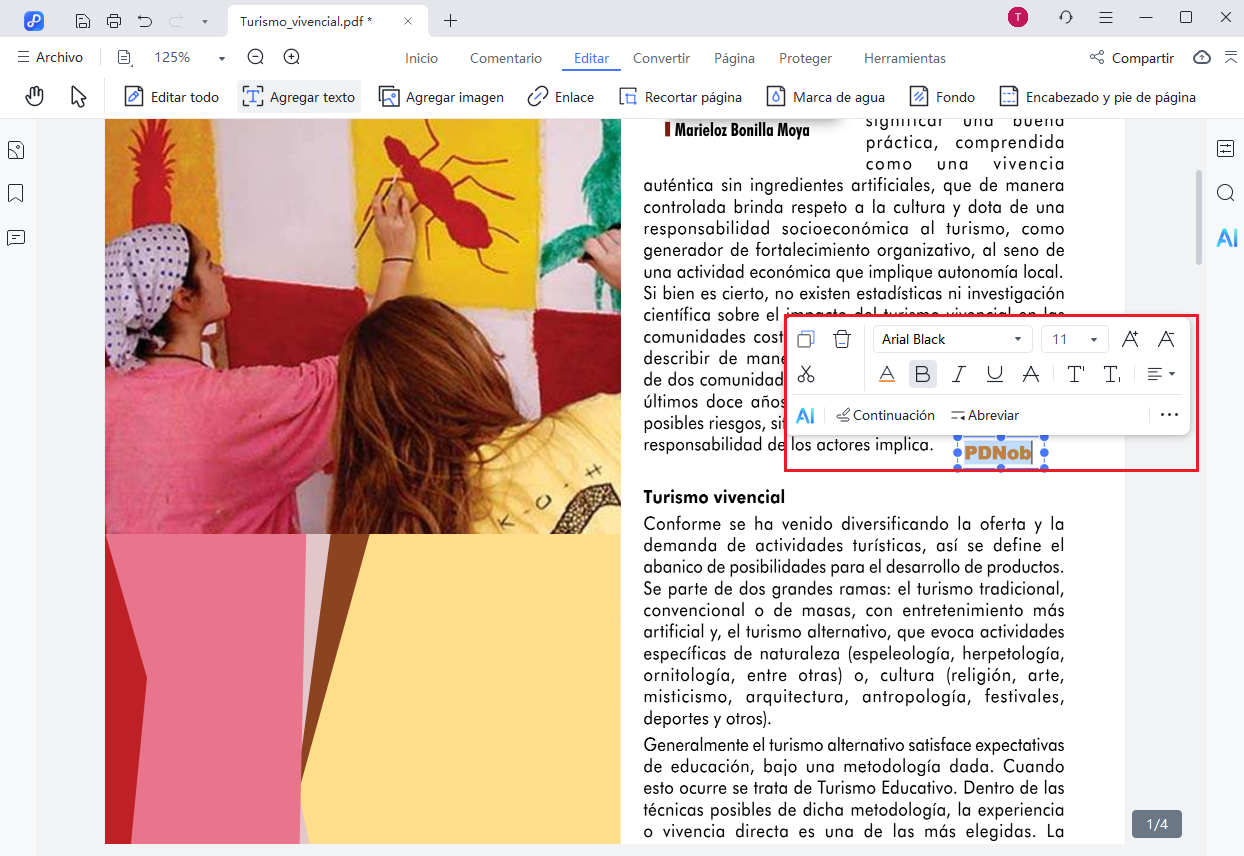
Task: Toggle underline formatting
Action: click(x=994, y=374)
